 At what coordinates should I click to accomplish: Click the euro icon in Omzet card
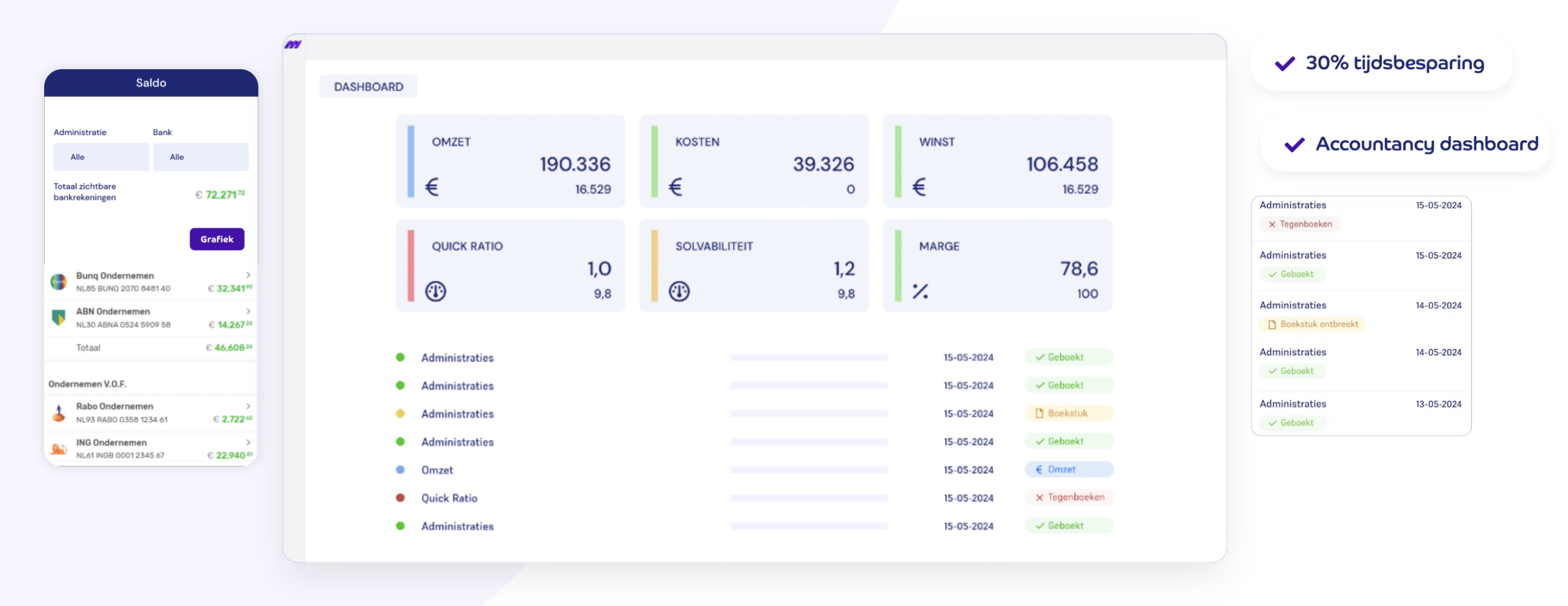(432, 187)
